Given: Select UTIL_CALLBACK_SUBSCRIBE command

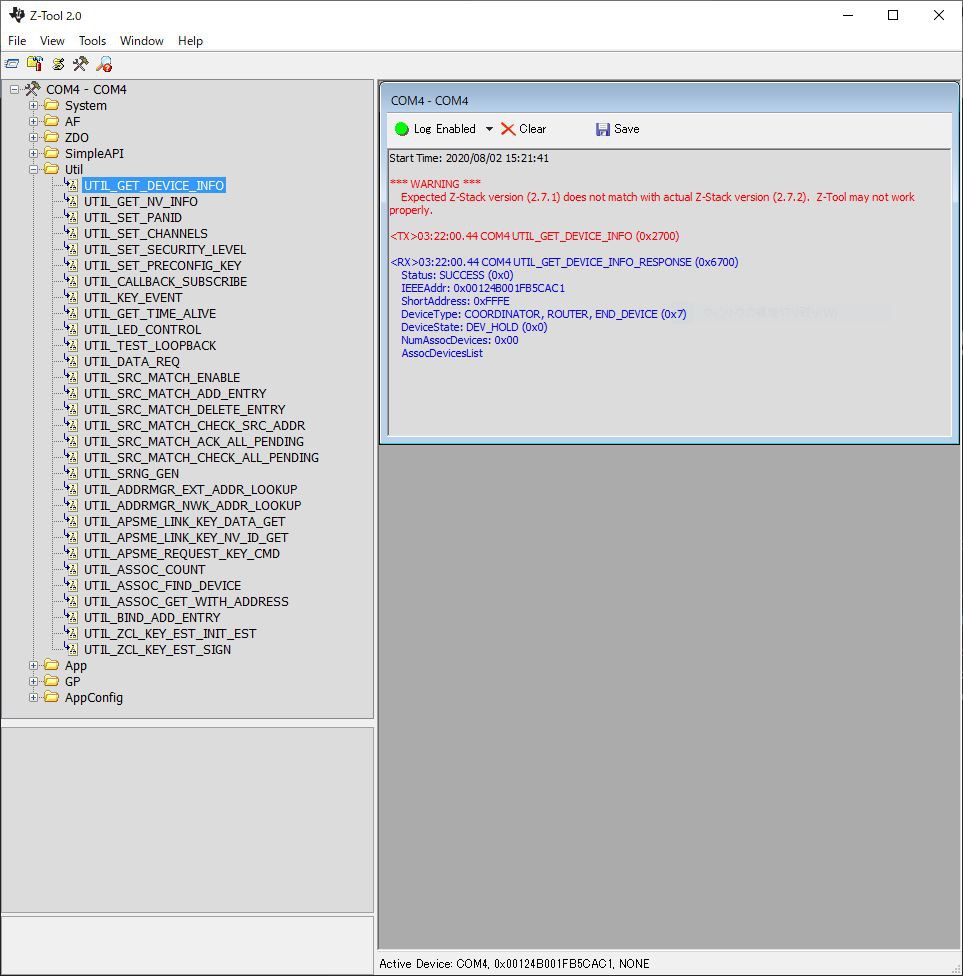Looking at the screenshot, I should point(166,281).
